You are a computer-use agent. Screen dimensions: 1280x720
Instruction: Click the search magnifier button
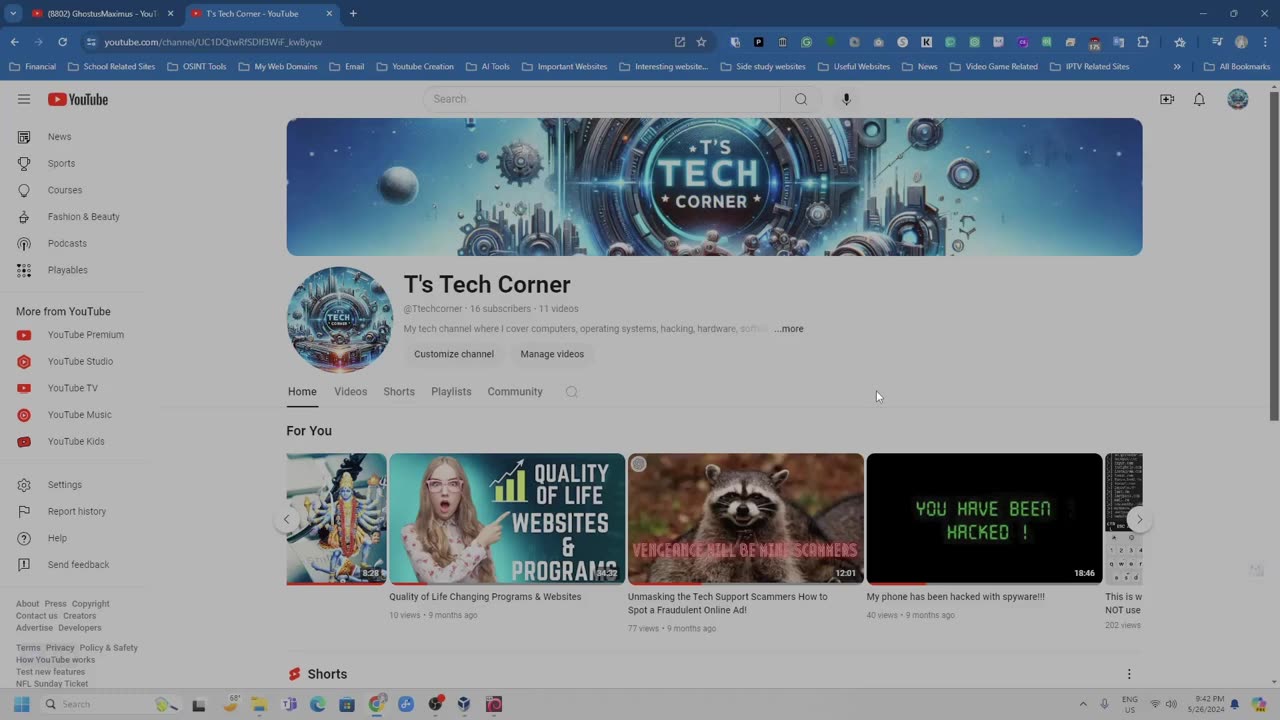pos(801,99)
